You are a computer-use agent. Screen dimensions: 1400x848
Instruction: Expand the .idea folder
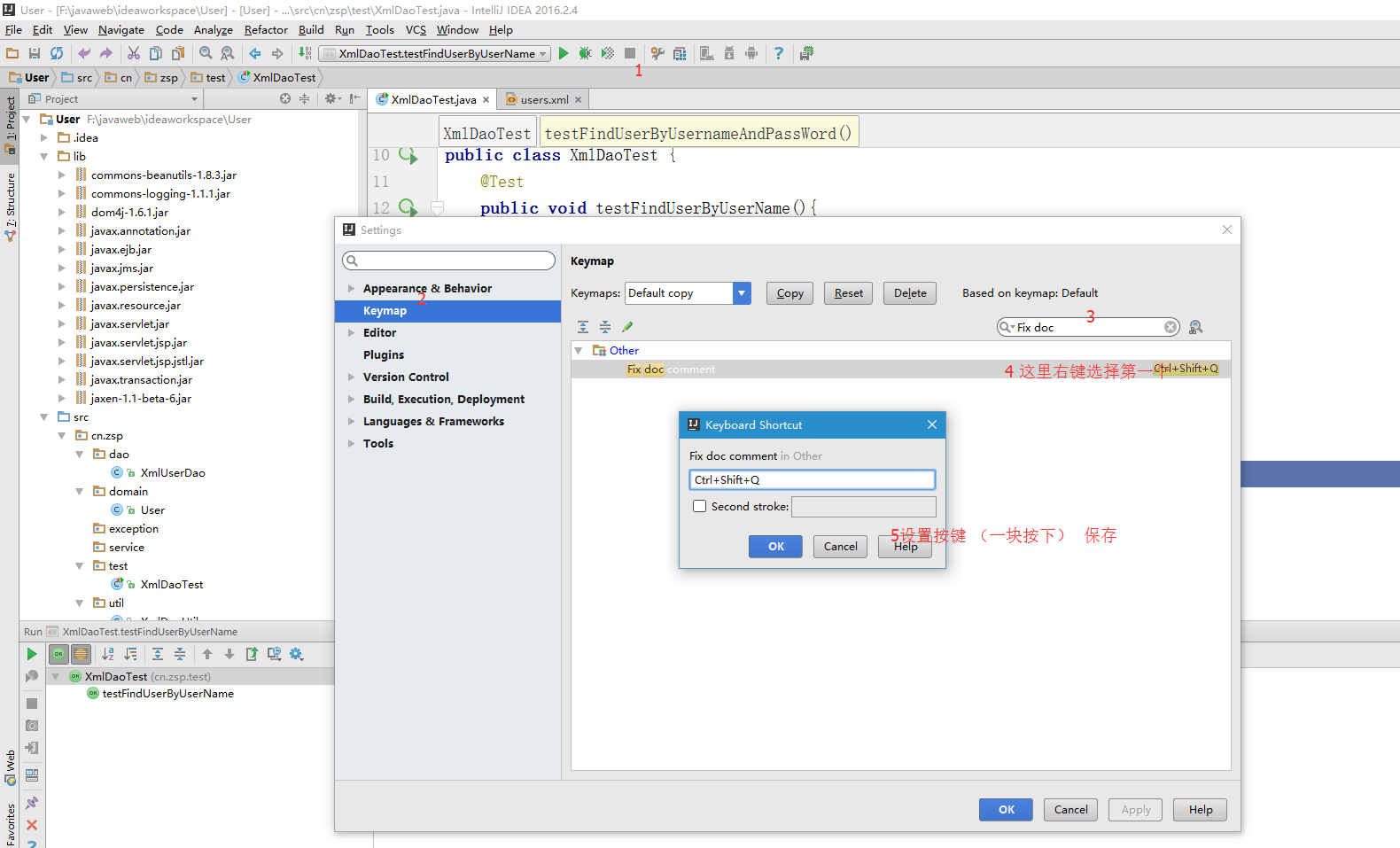click(44, 137)
